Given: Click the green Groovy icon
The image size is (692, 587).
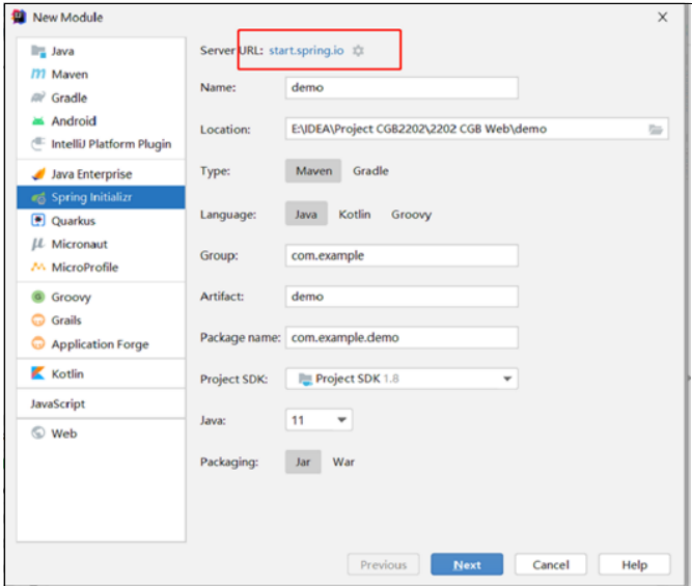Looking at the screenshot, I should tap(38, 297).
